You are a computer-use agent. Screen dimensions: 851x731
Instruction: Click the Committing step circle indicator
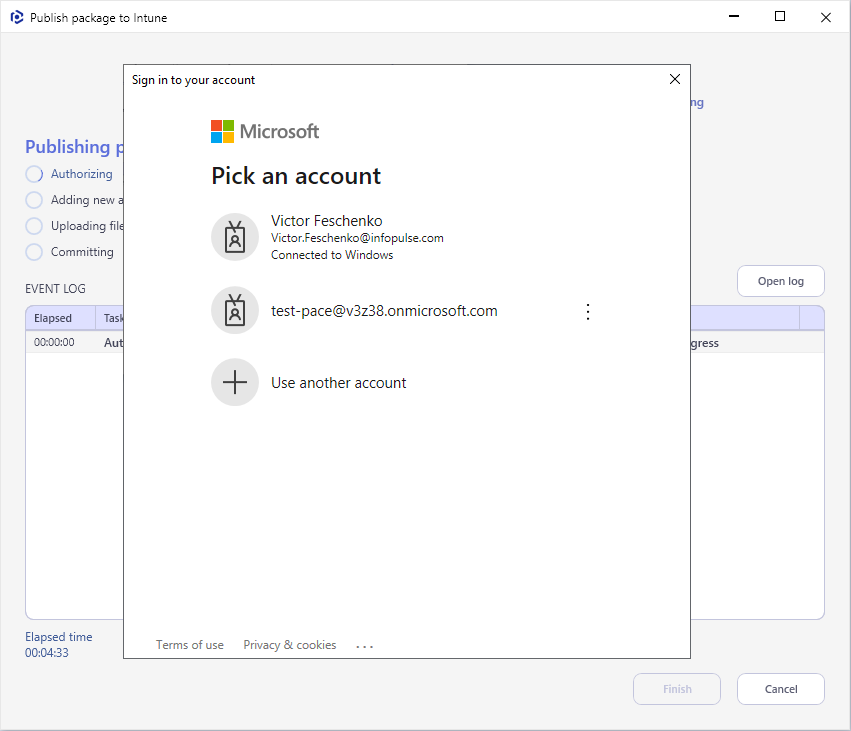click(34, 252)
